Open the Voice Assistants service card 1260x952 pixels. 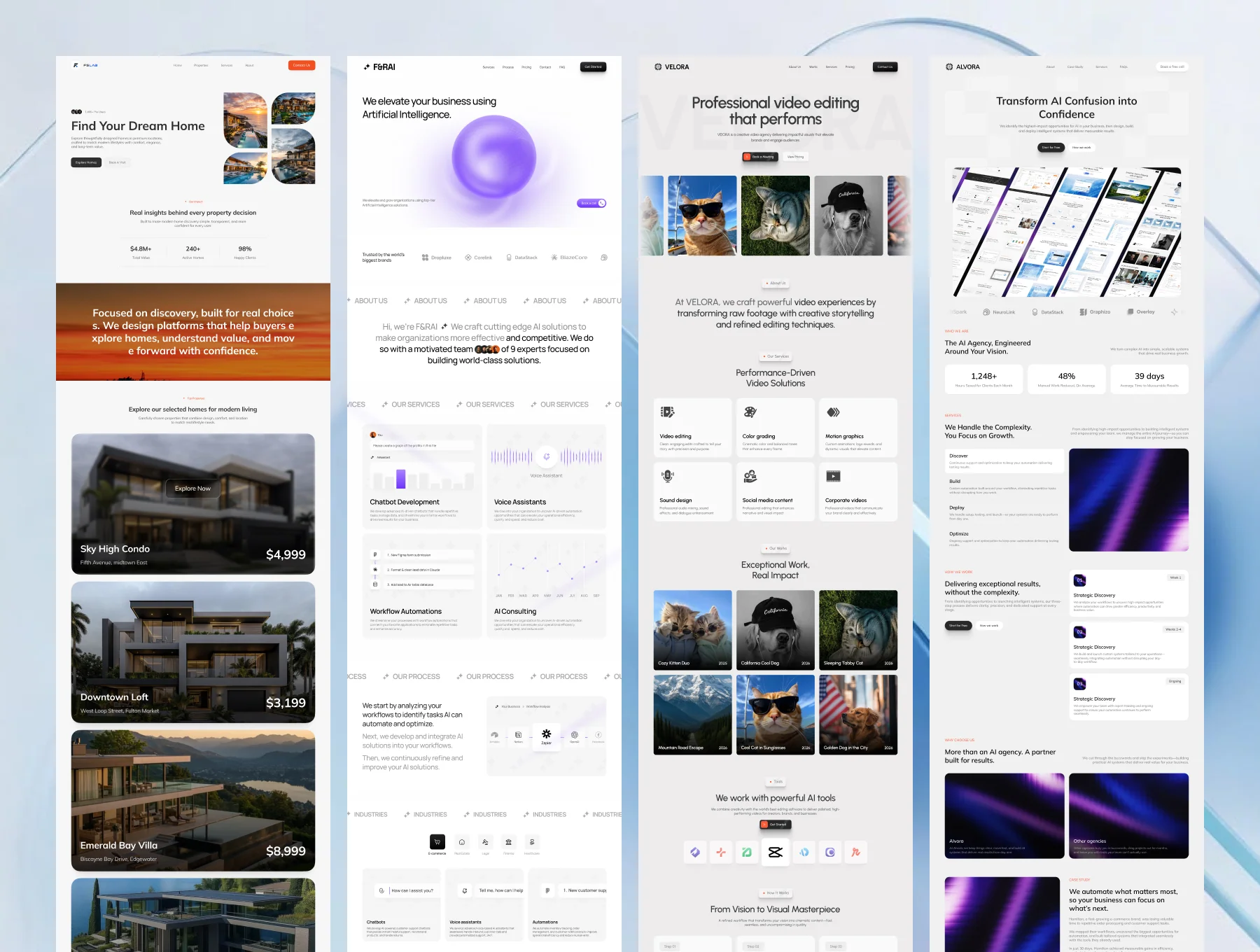click(x=547, y=476)
